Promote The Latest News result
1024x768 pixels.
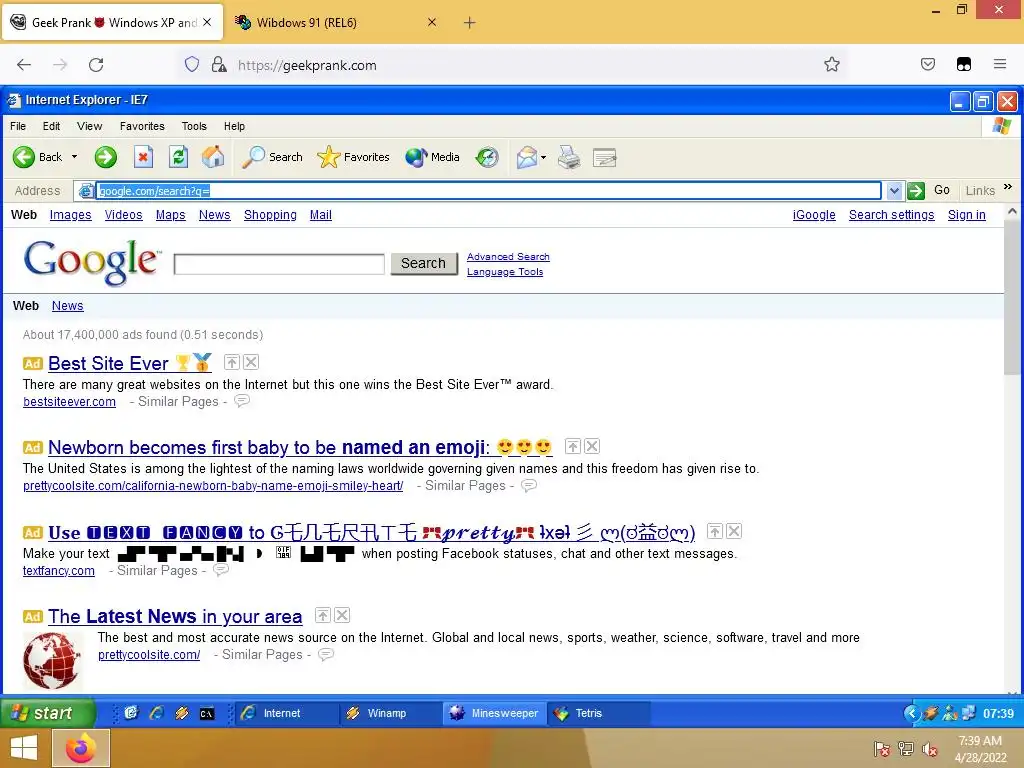[323, 615]
